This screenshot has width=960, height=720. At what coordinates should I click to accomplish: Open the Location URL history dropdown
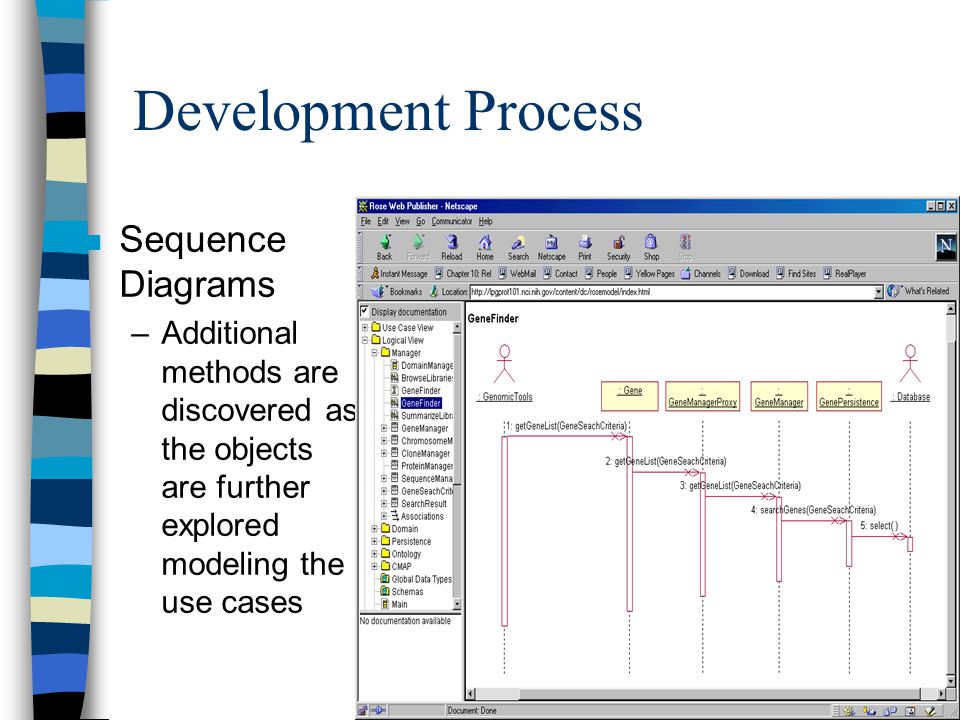coord(879,292)
